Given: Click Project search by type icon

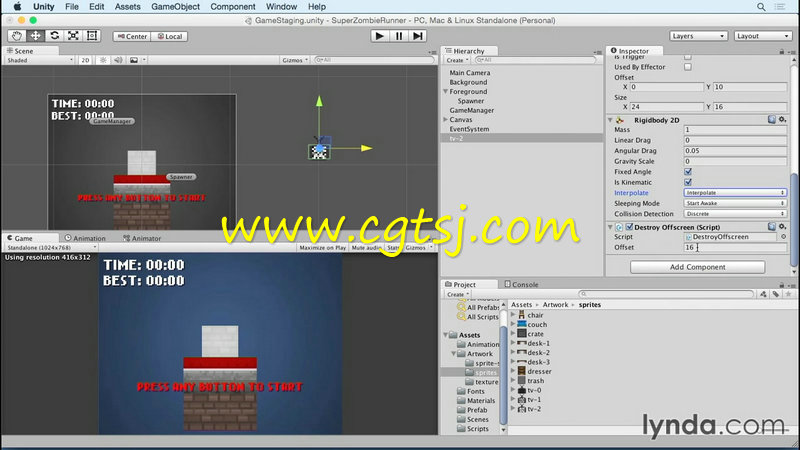Looking at the screenshot, I should 763,294.
